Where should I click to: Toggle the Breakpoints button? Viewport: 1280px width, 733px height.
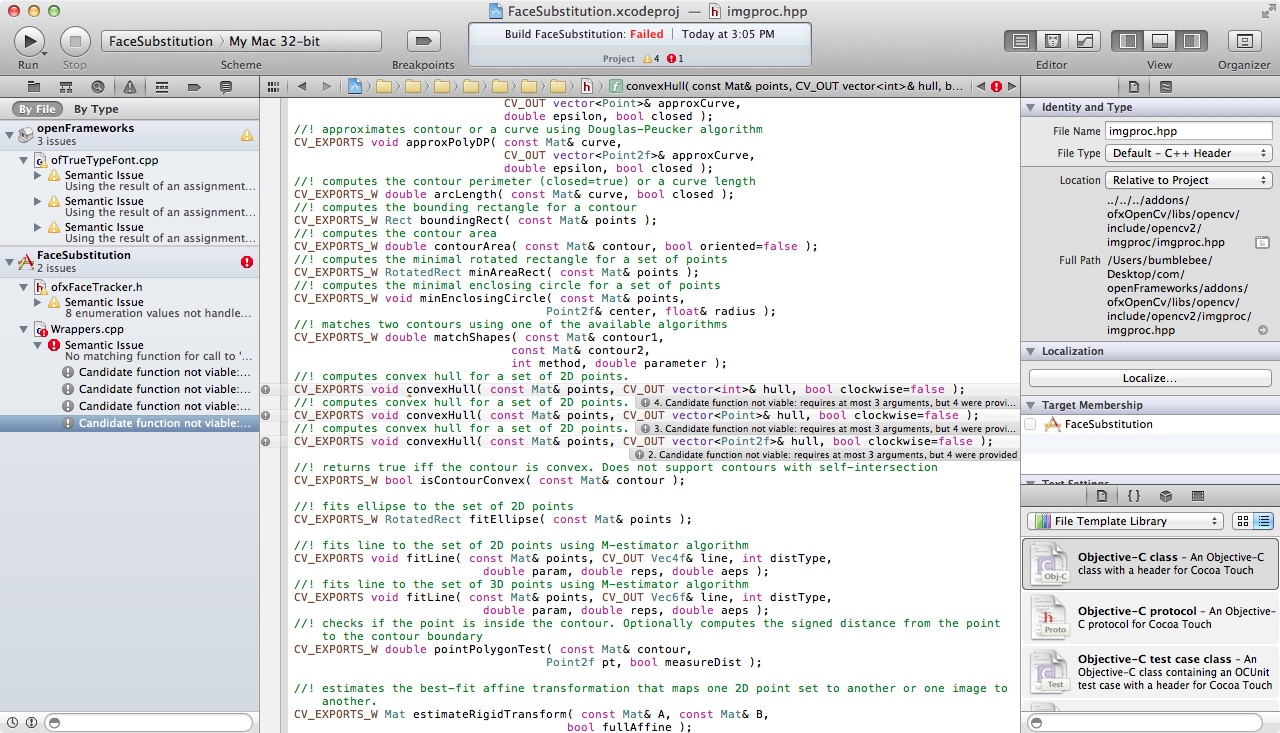pyautogui.click(x=423, y=41)
